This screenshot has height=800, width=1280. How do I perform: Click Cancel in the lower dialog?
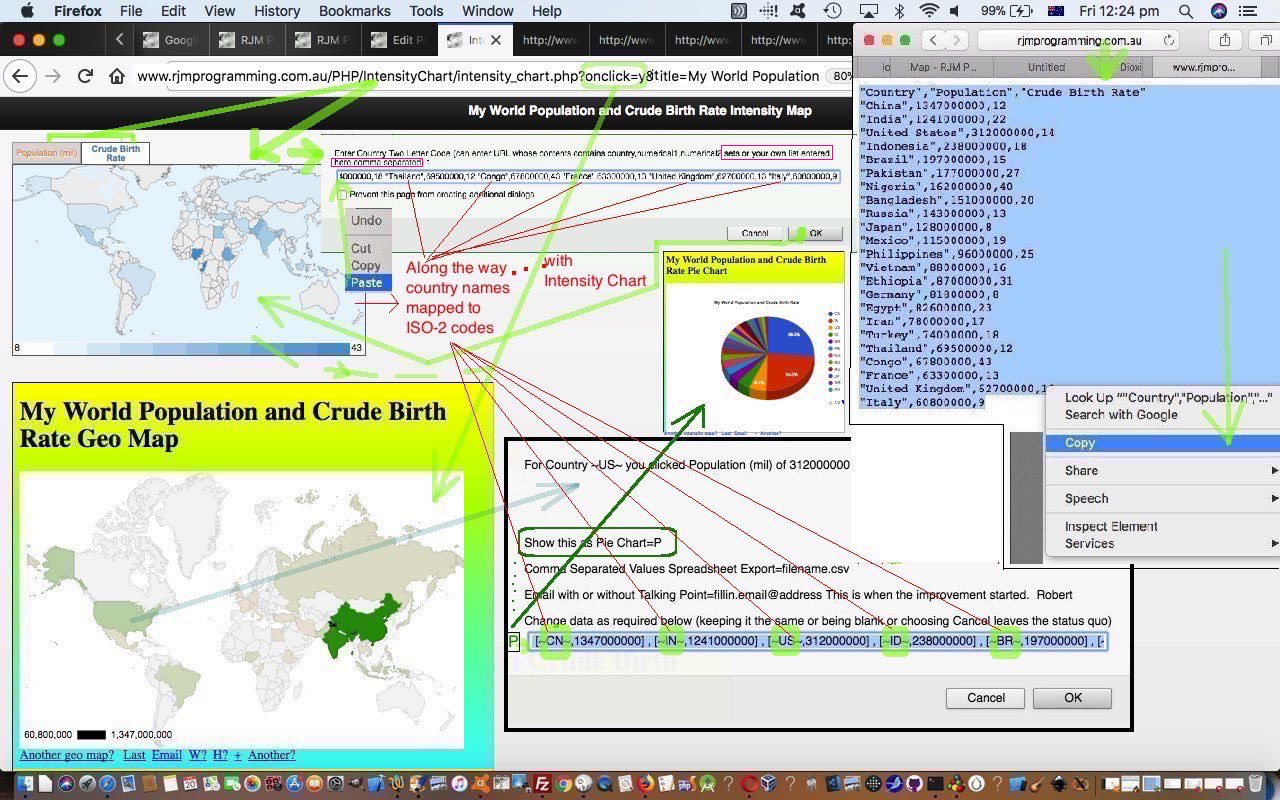(x=985, y=698)
